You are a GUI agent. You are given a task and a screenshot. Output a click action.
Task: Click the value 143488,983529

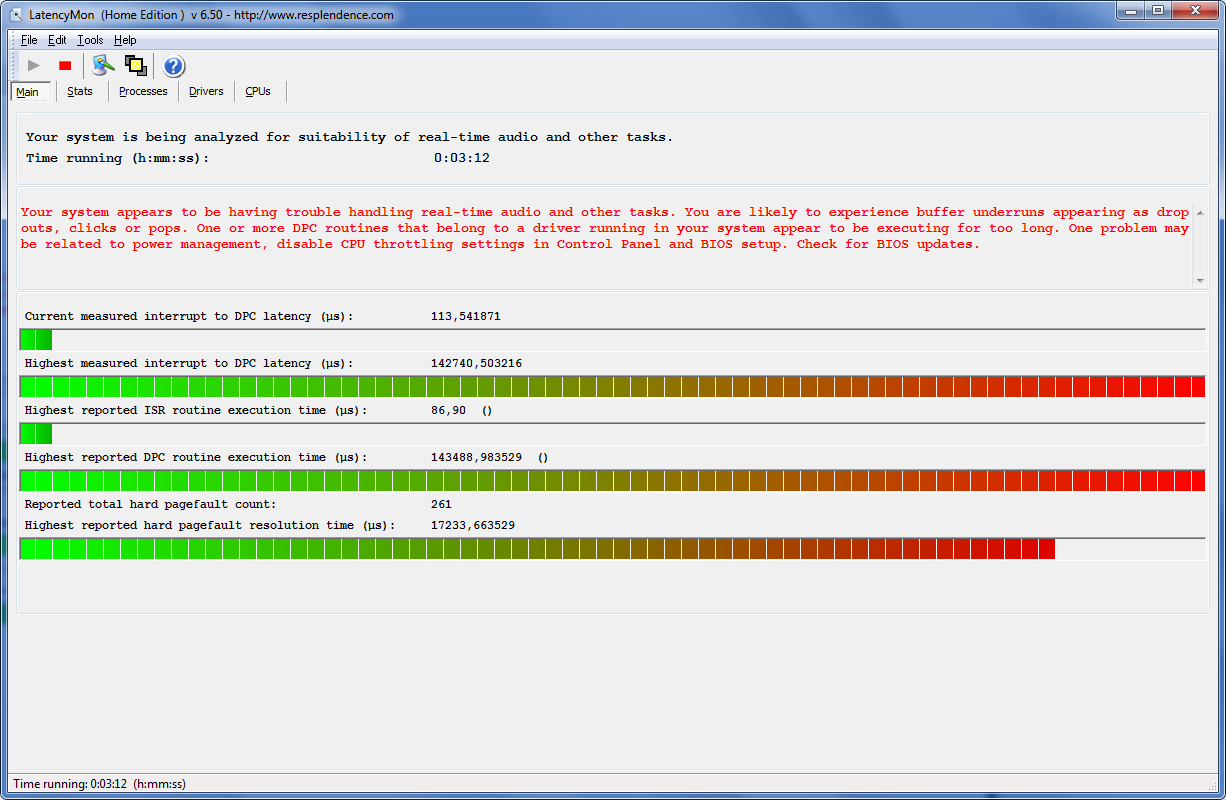pyautogui.click(x=476, y=457)
